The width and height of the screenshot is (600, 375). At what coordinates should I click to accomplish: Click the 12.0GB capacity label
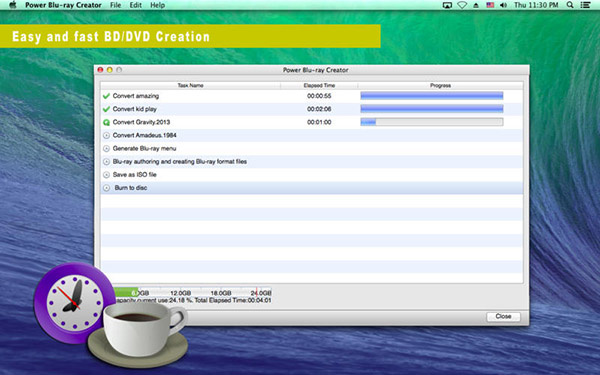pos(180,293)
